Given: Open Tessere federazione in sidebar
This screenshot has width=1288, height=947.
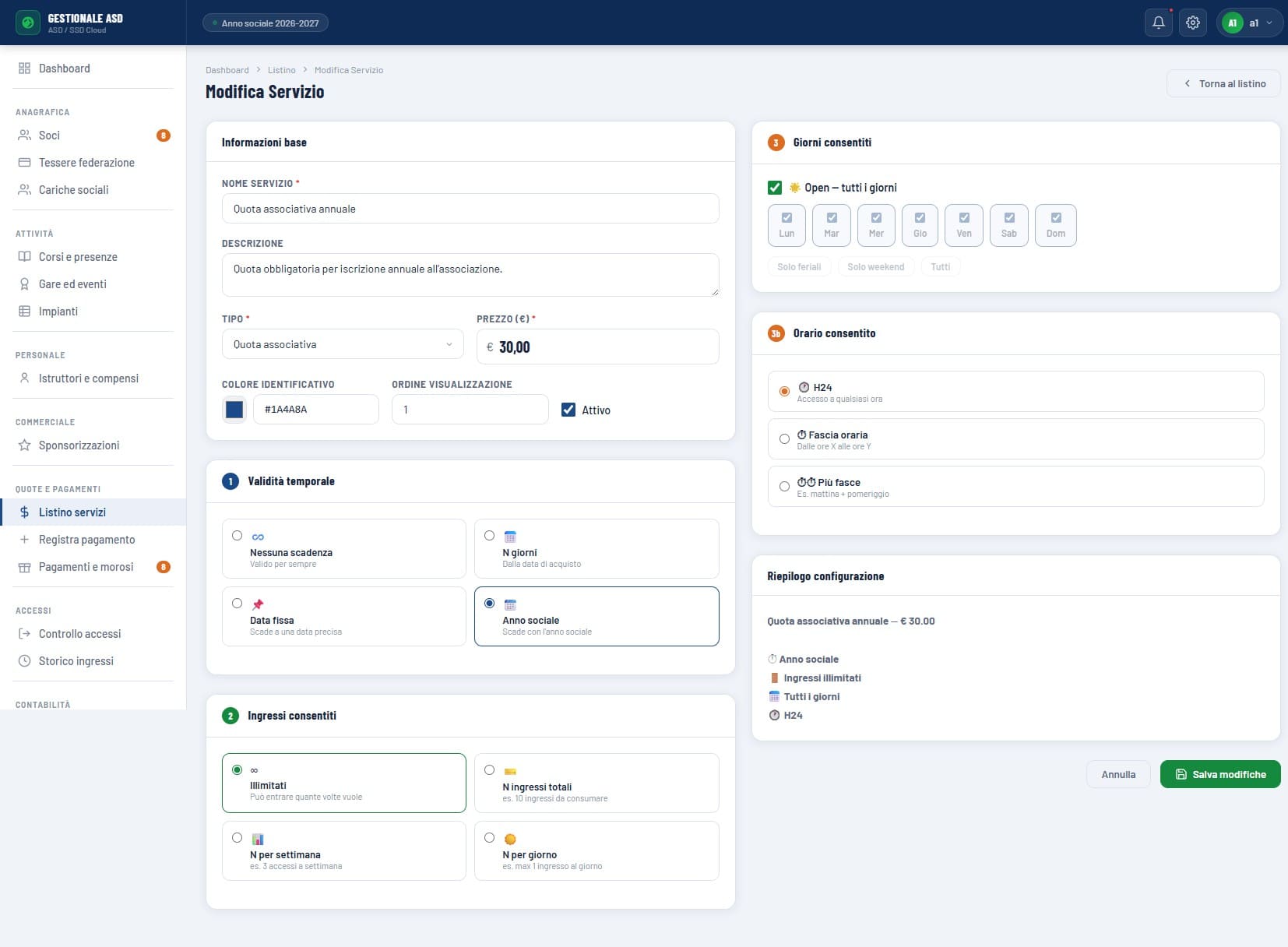Looking at the screenshot, I should (93, 163).
